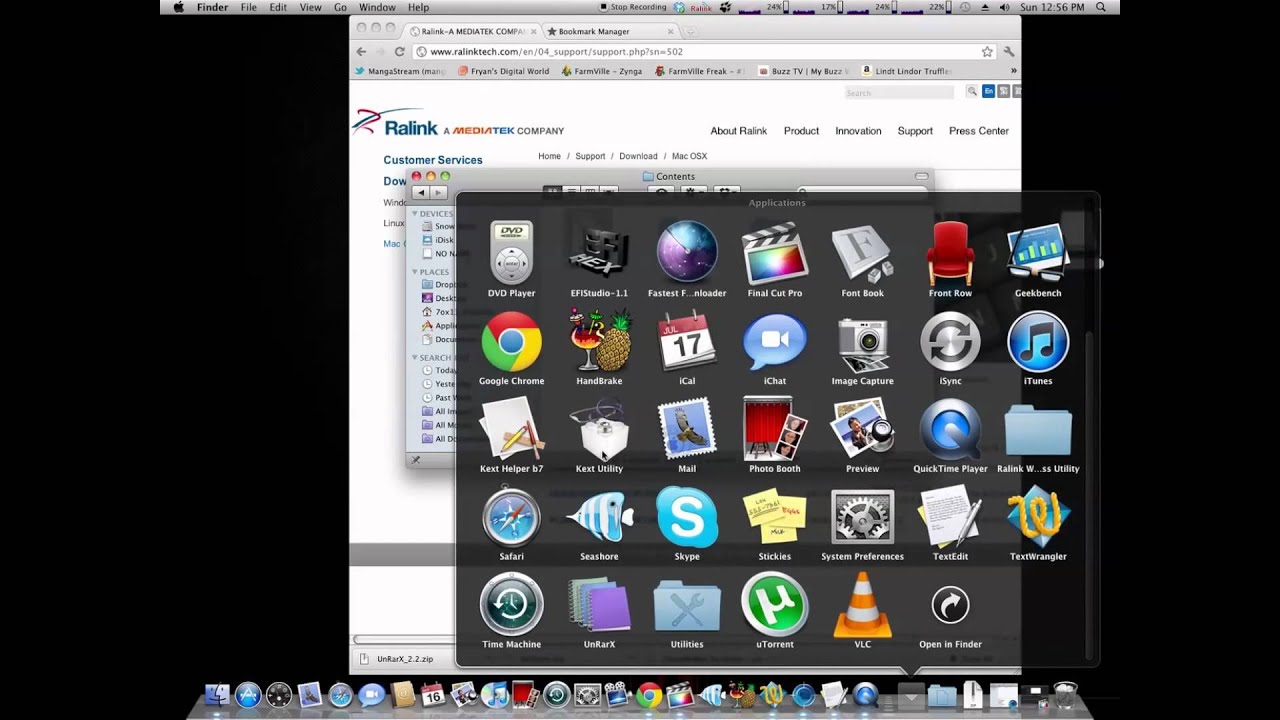Open Font Book application
1280x720 pixels.
[862, 253]
